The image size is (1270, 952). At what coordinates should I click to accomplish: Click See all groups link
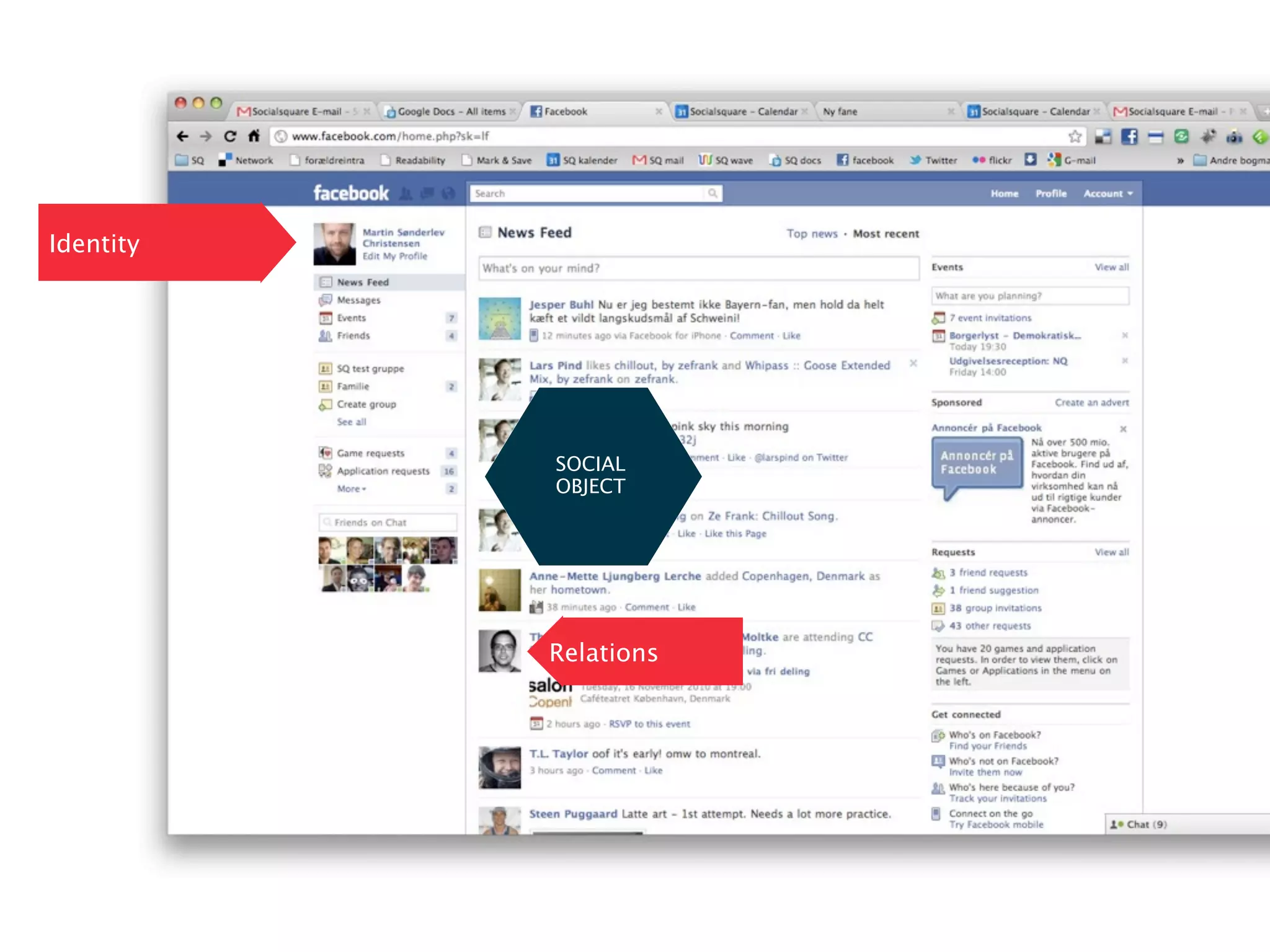[352, 422]
